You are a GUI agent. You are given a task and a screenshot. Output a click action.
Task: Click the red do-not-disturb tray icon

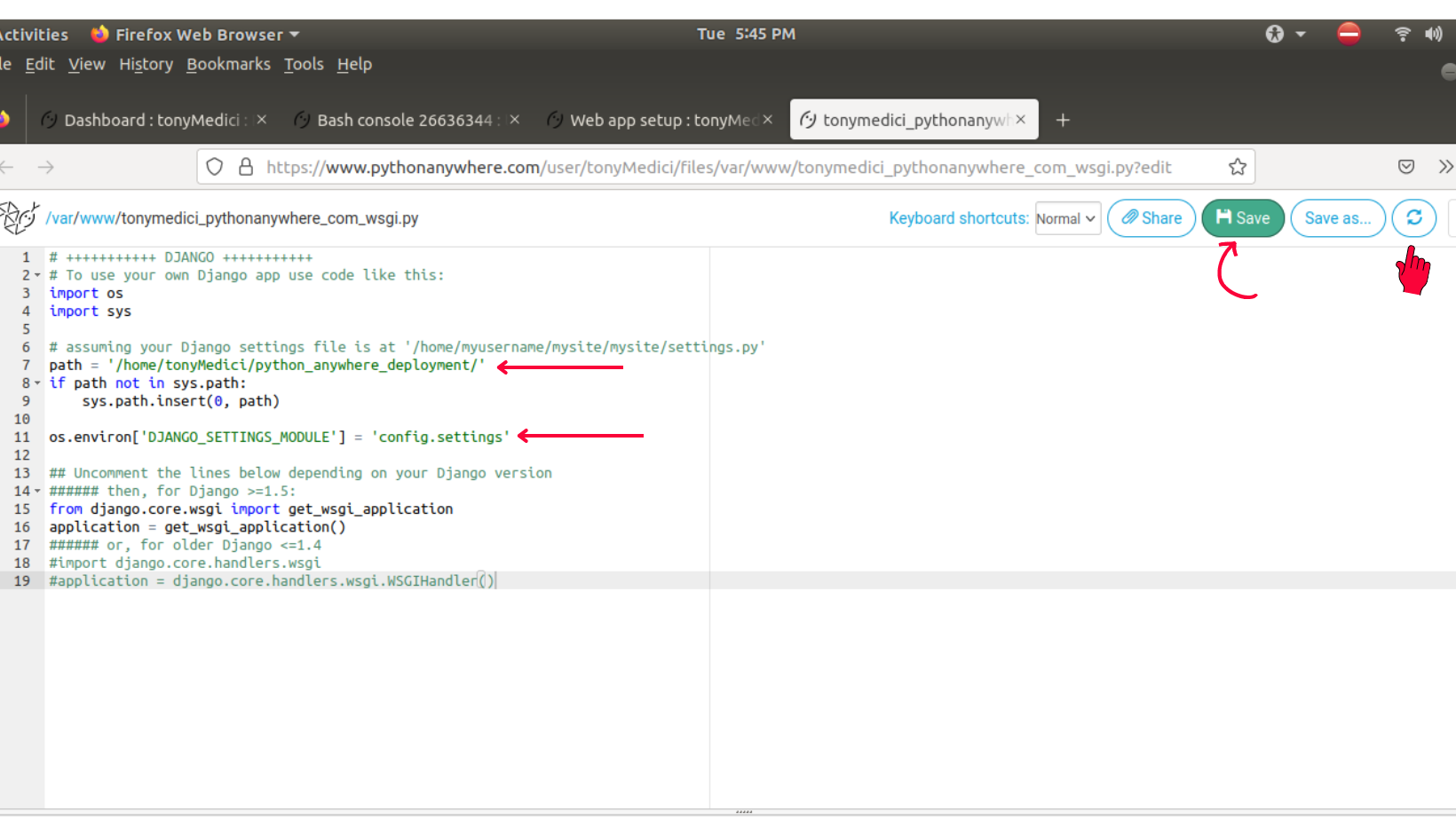[x=1349, y=34]
